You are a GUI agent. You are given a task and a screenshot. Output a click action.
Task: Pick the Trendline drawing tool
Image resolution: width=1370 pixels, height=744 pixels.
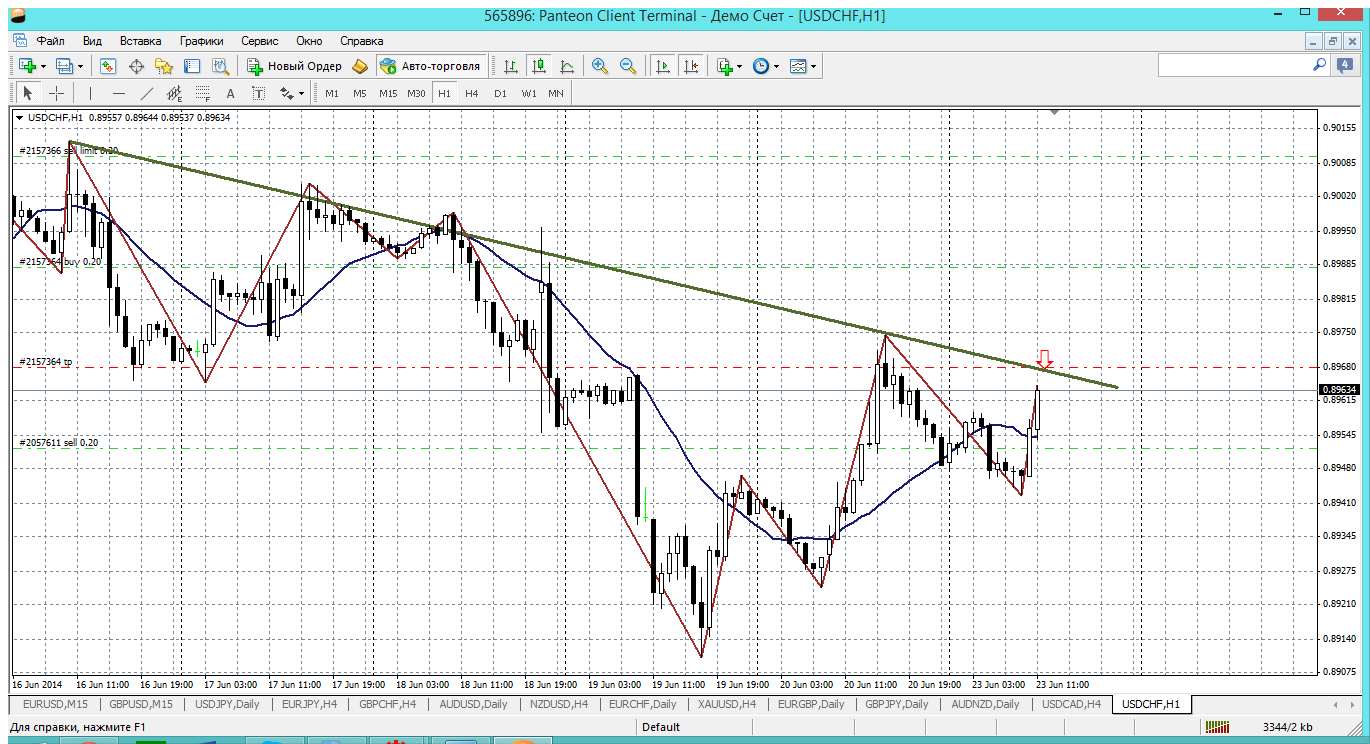146,93
